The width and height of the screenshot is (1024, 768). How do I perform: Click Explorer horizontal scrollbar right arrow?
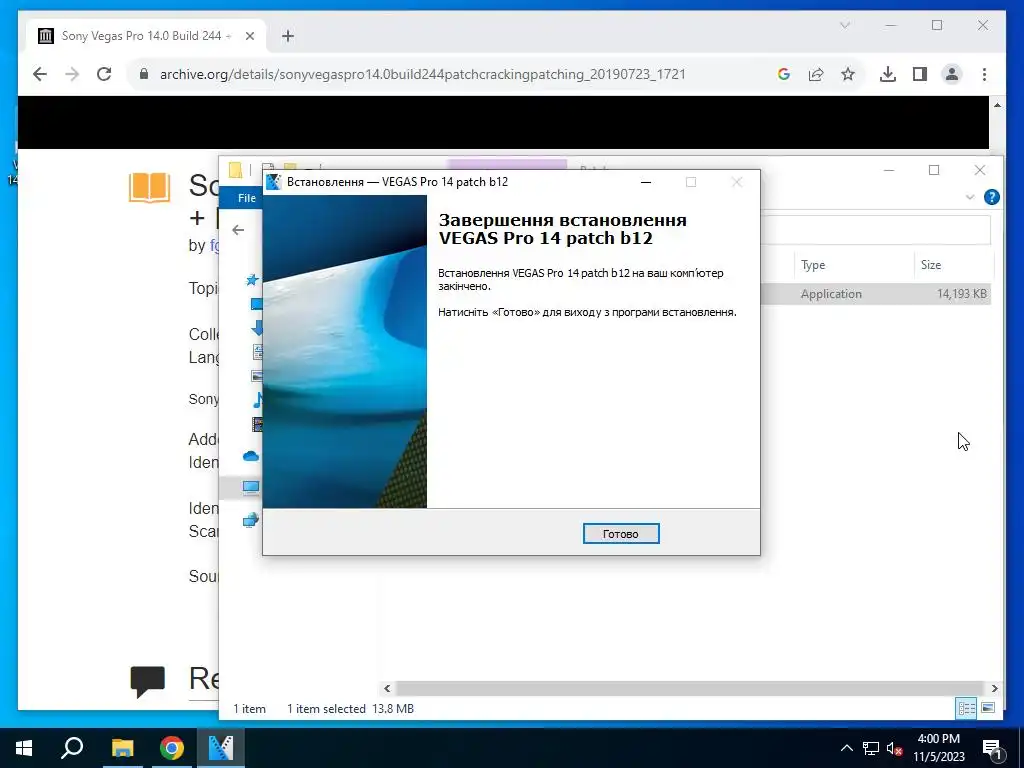995,688
